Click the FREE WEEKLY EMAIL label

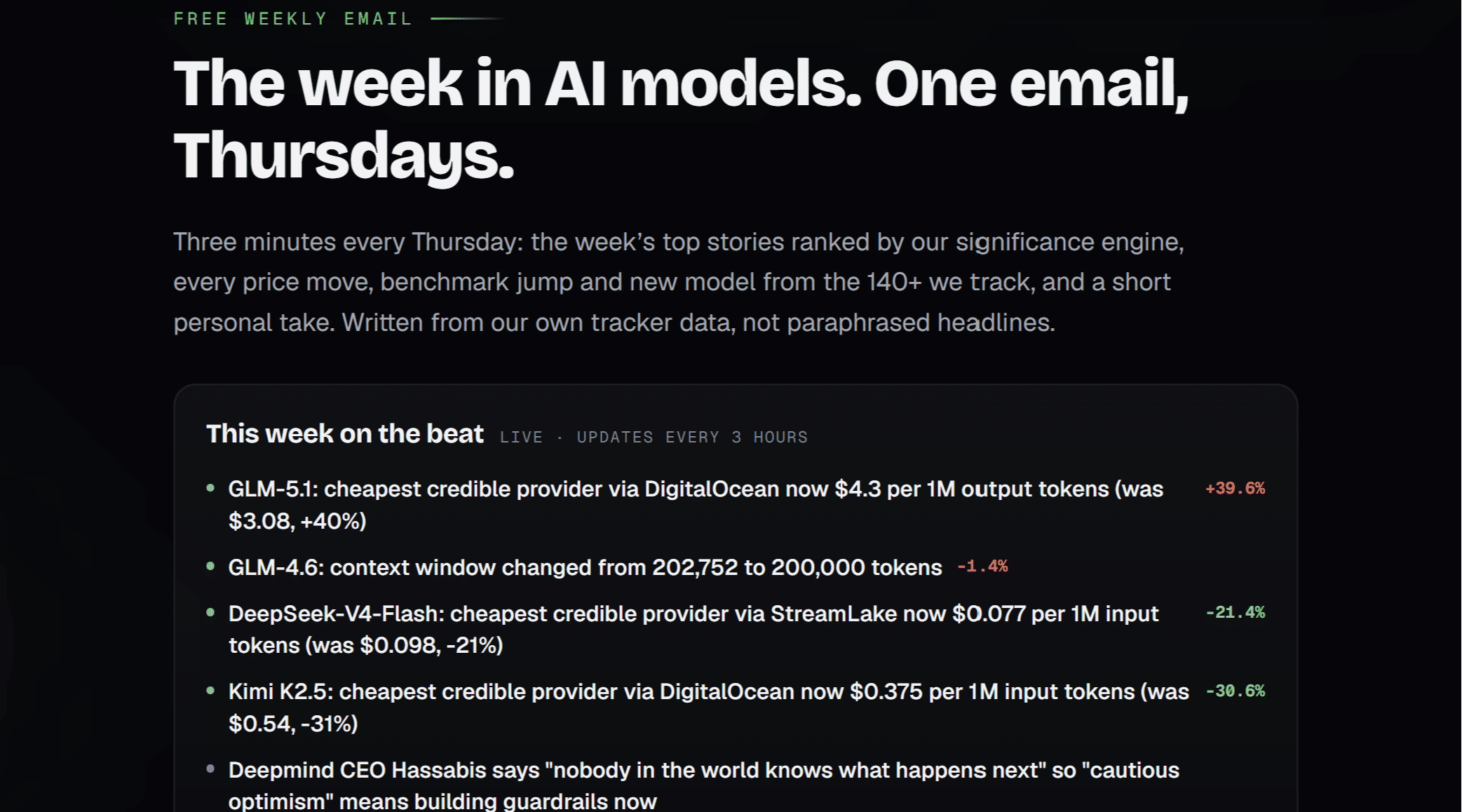point(293,19)
